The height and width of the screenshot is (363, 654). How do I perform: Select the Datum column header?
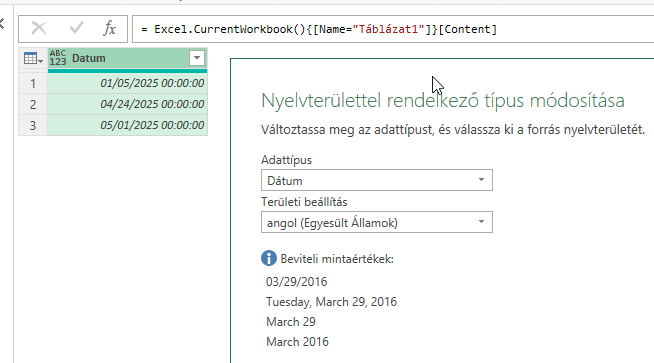[127, 58]
